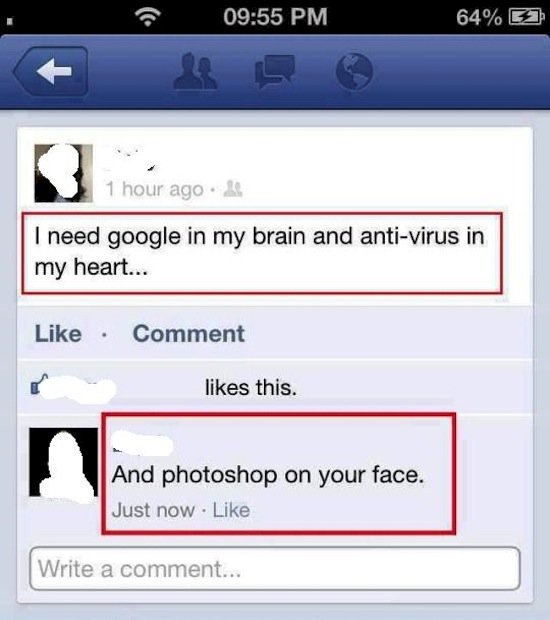Open the commenter's profile picture
The width and height of the screenshot is (550, 620).
click(64, 462)
